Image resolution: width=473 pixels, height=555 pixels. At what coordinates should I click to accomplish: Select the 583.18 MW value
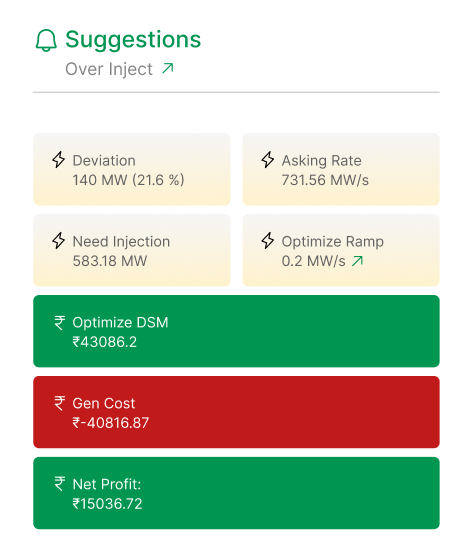coord(110,261)
